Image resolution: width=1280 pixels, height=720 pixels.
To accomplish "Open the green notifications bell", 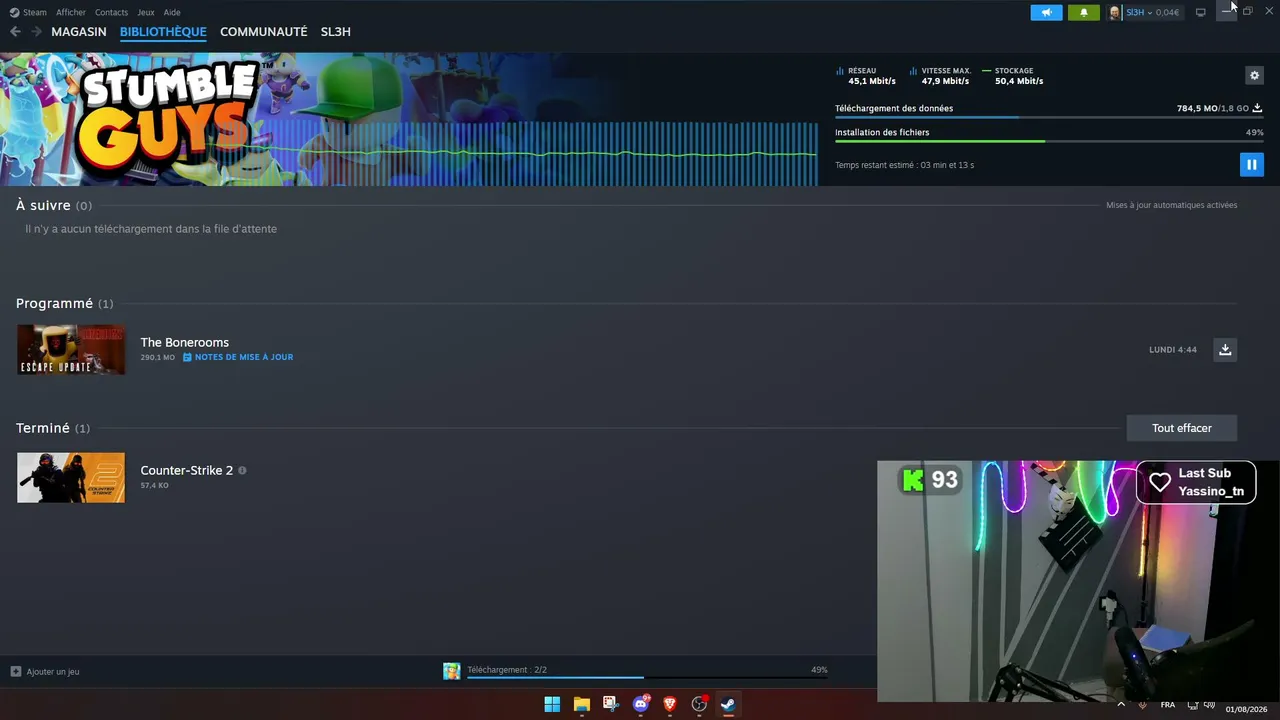I will (x=1083, y=12).
